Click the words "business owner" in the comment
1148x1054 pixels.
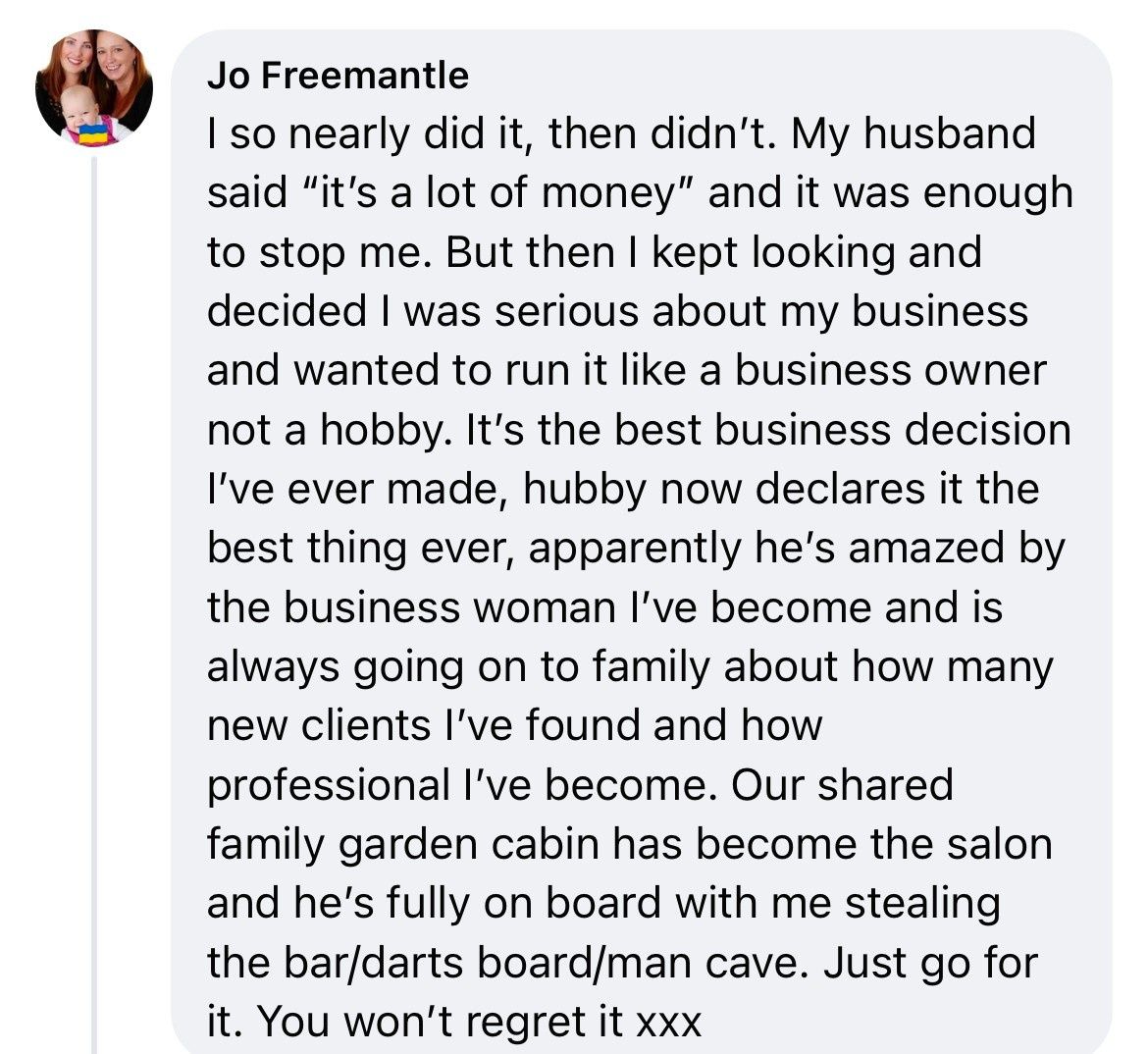click(891, 370)
